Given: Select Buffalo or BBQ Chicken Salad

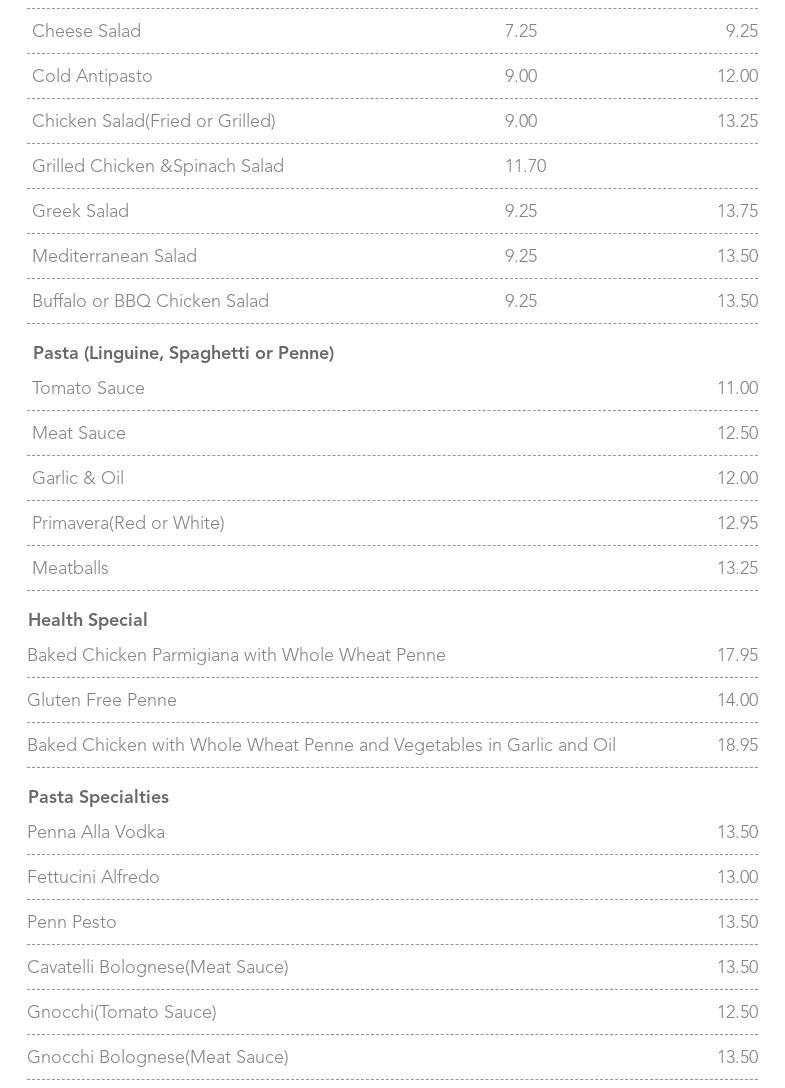Looking at the screenshot, I should [x=150, y=301].
